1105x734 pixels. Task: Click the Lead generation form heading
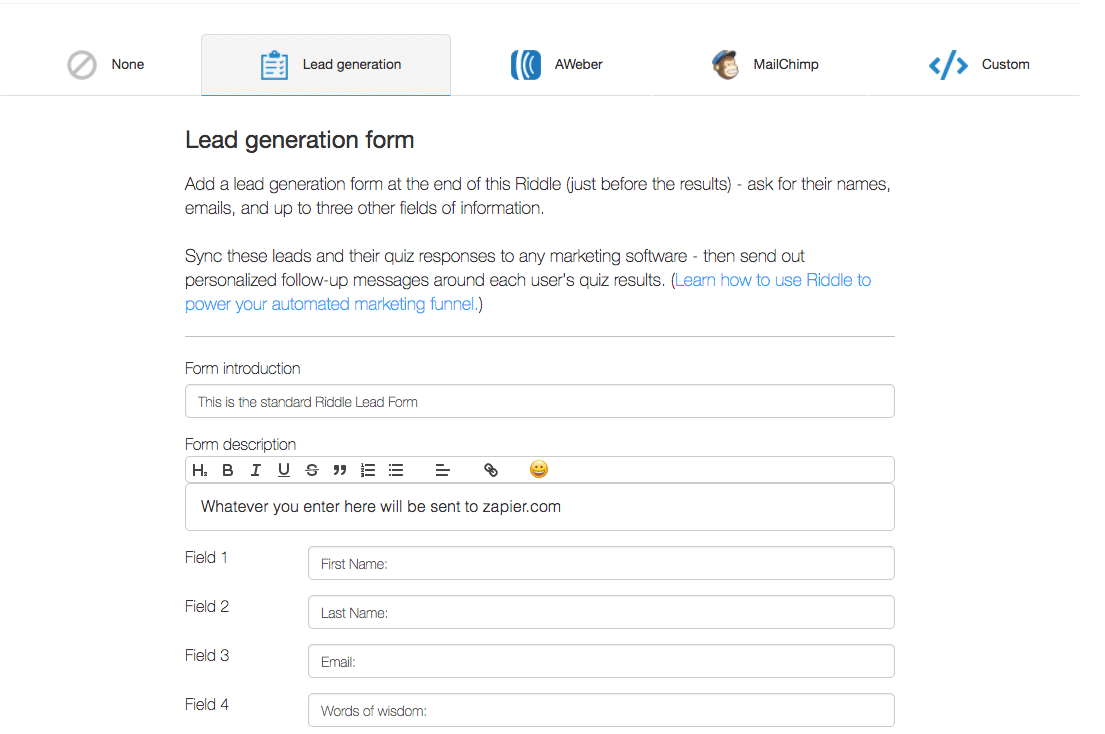300,140
